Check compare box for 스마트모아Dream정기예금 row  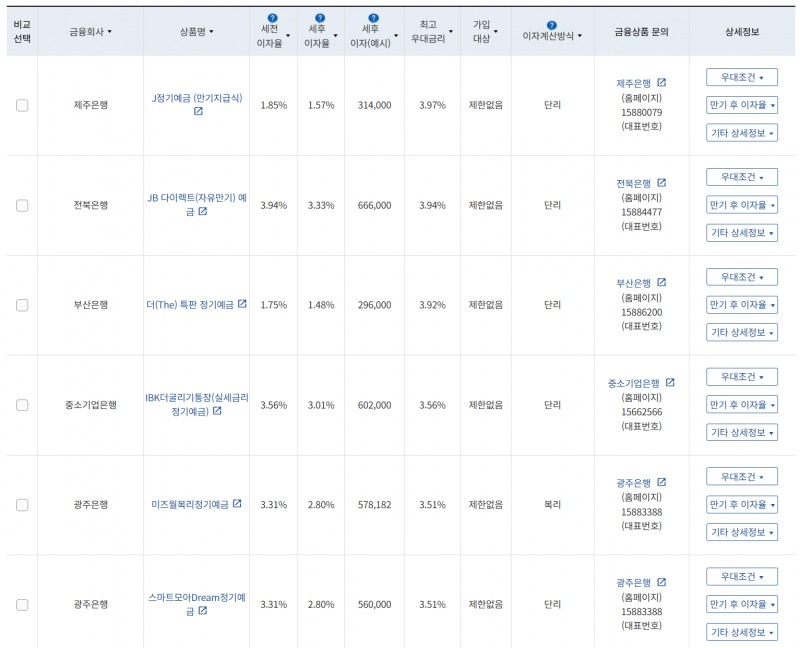click(x=22, y=605)
